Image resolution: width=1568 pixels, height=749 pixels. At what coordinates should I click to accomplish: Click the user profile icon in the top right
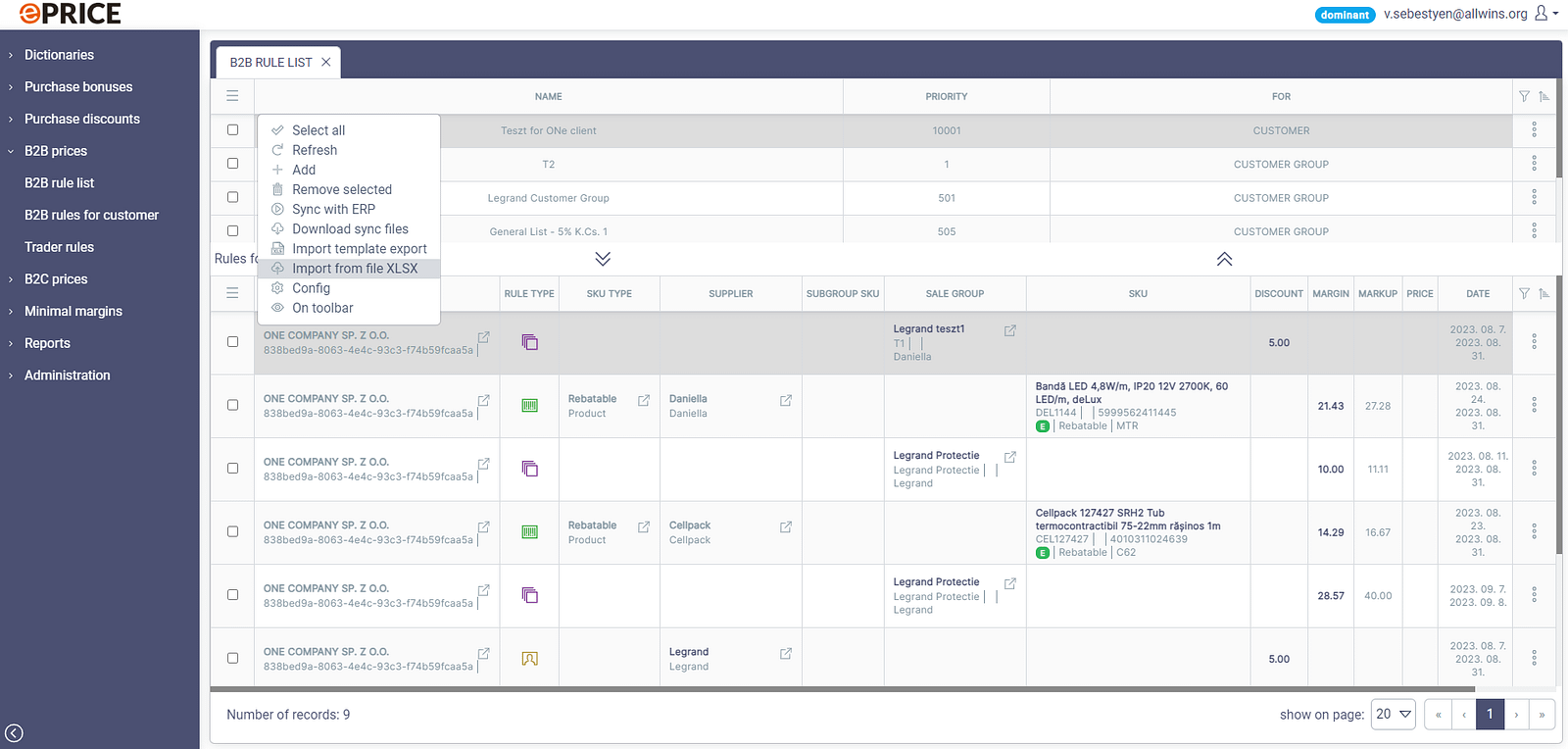click(x=1542, y=13)
